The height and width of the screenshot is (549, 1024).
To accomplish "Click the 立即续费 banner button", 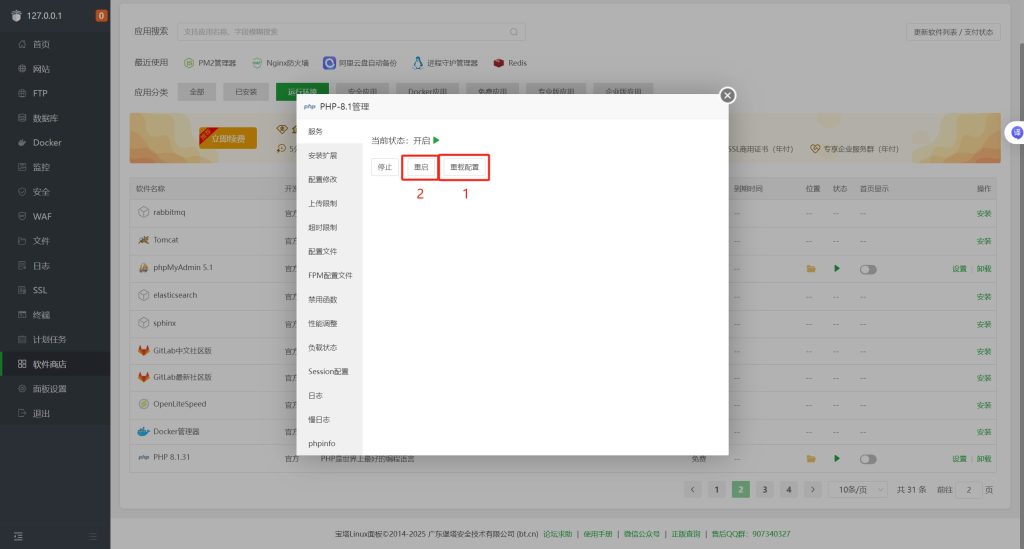I will point(227,138).
